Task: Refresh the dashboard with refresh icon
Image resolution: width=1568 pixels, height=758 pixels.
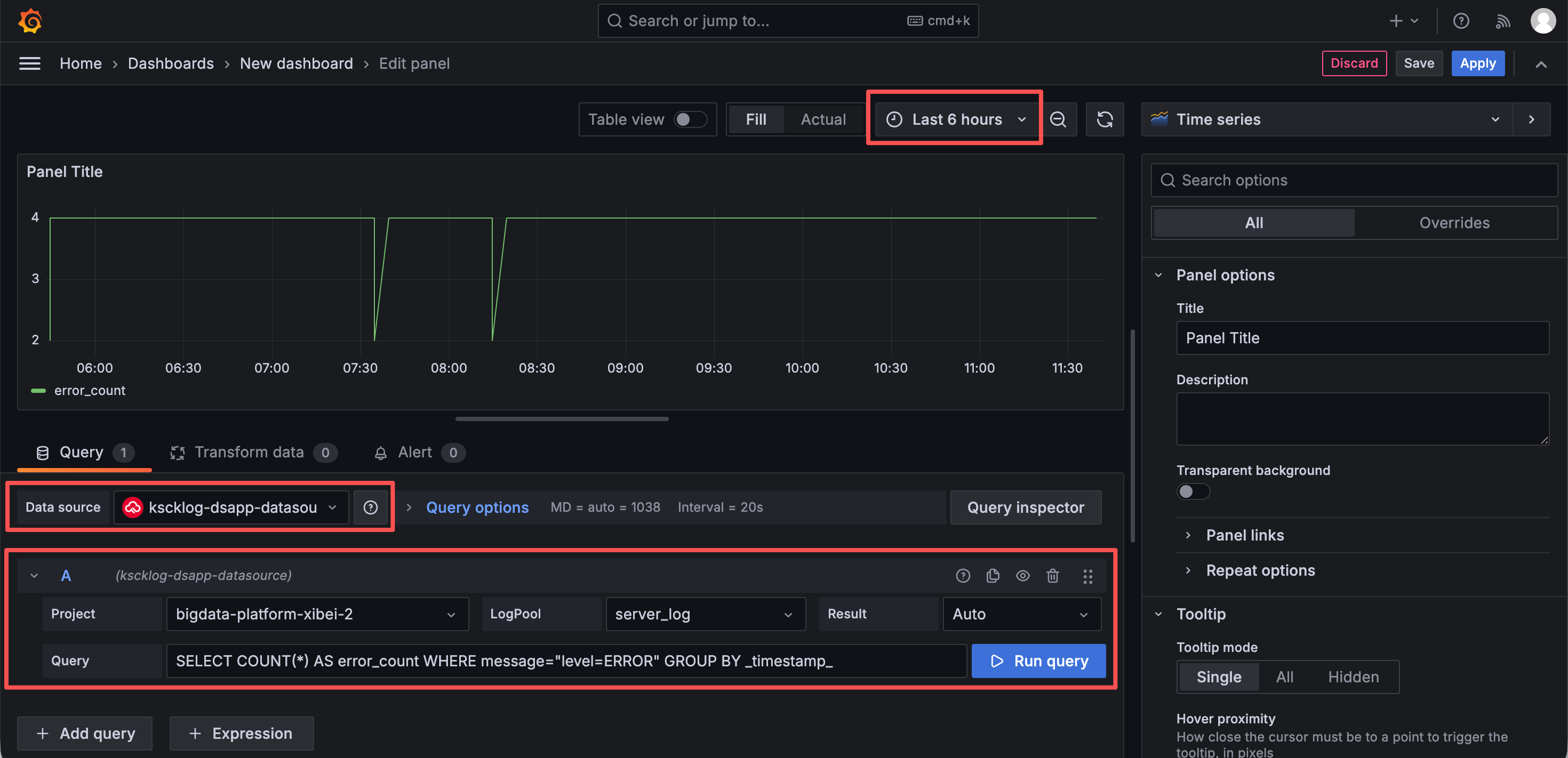Action: tap(1105, 119)
